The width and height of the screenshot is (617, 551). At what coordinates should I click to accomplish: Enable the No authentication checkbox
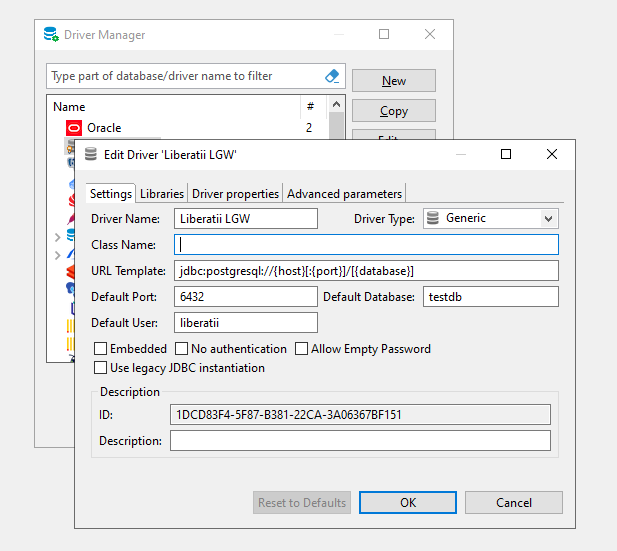[181, 349]
